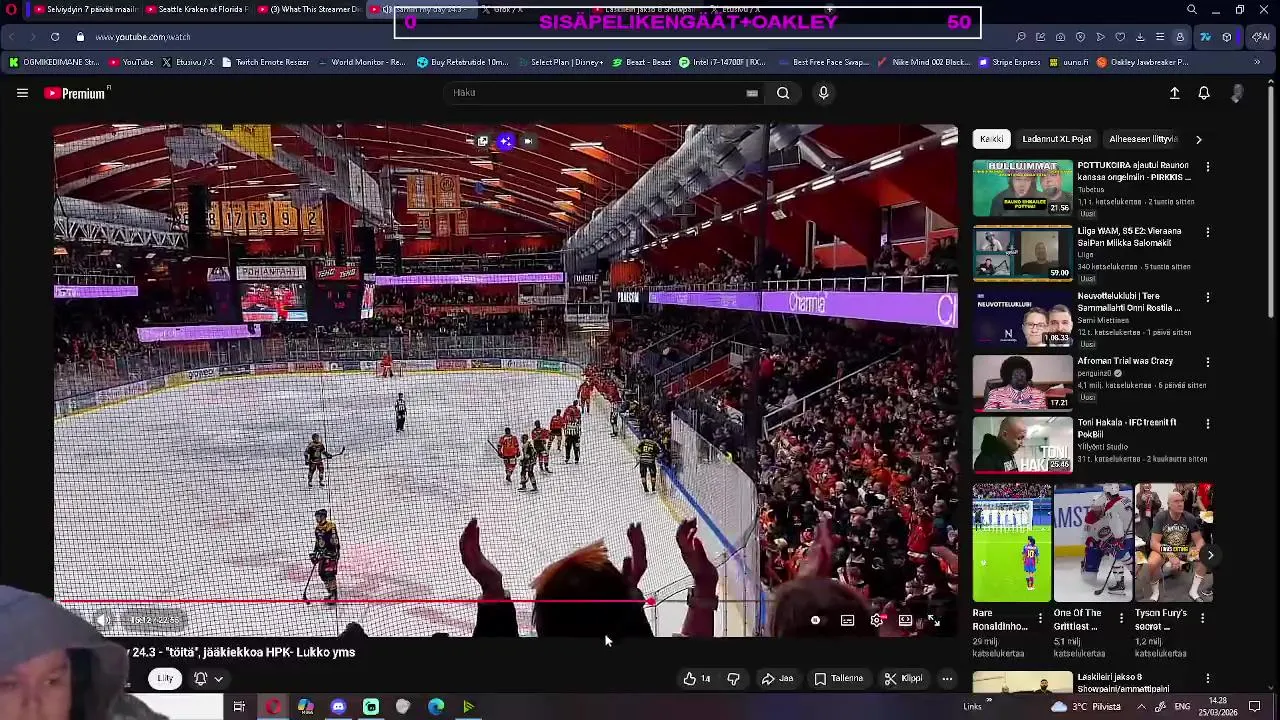Screen dimensions: 1280x720
Task: Click the Liity join button
Action: point(165,679)
